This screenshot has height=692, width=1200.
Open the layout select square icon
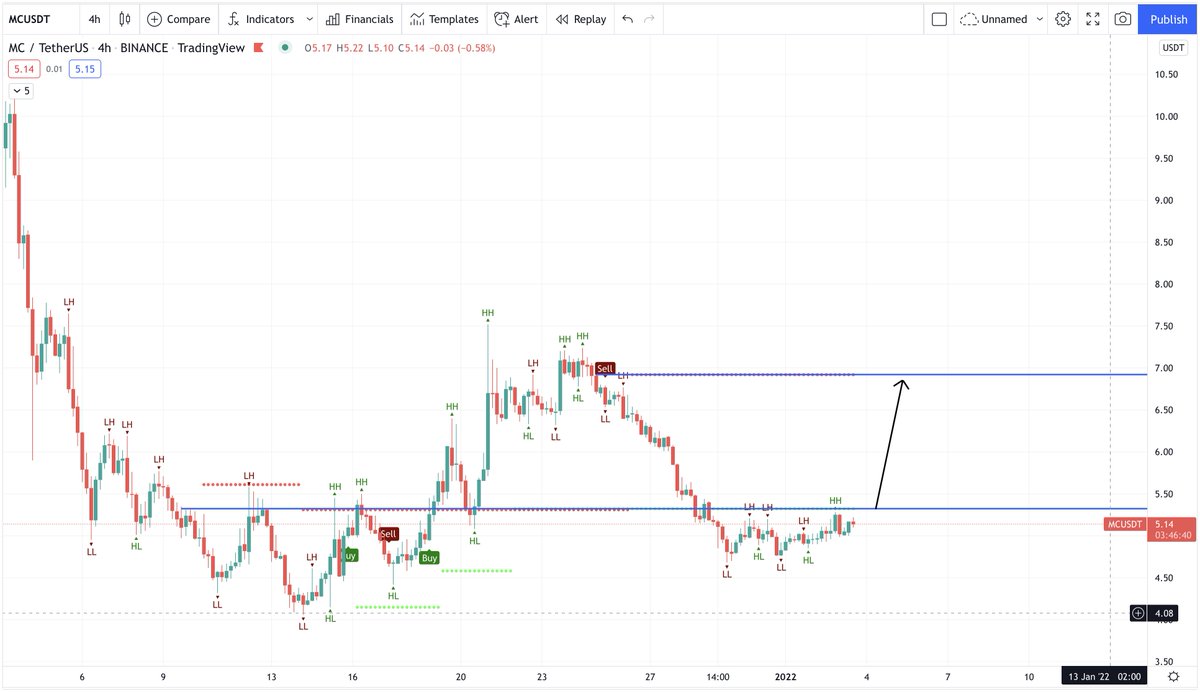[938, 19]
